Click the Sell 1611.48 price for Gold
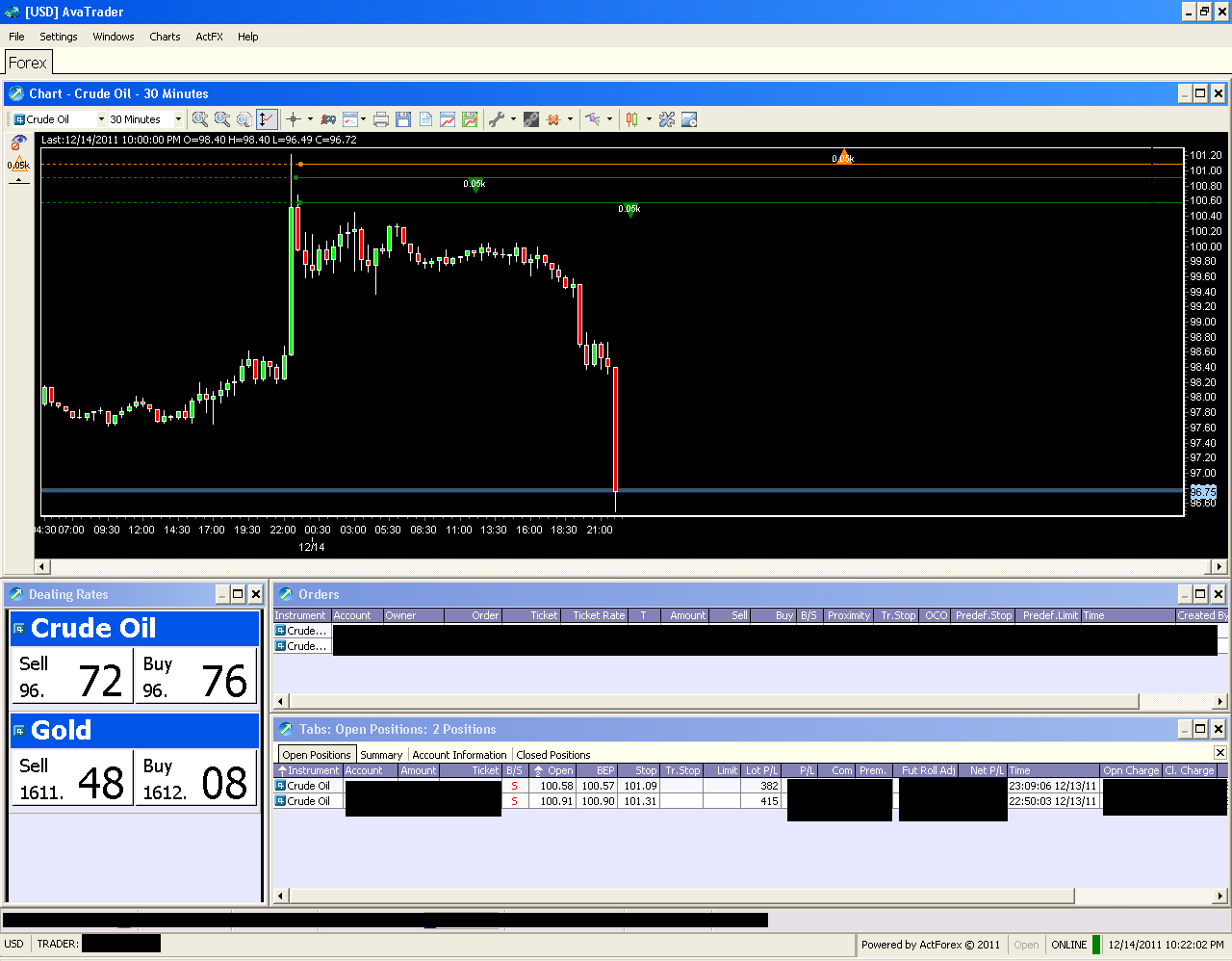The height and width of the screenshot is (961, 1232). pyautogui.click(x=72, y=781)
